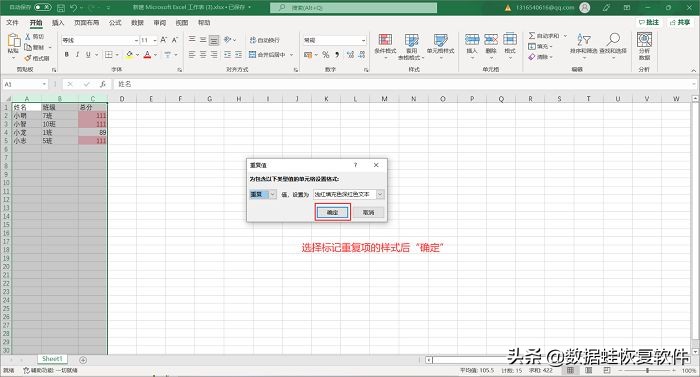Click Merge and Center (合并后居中)
The image size is (700, 377).
(x=267, y=54)
